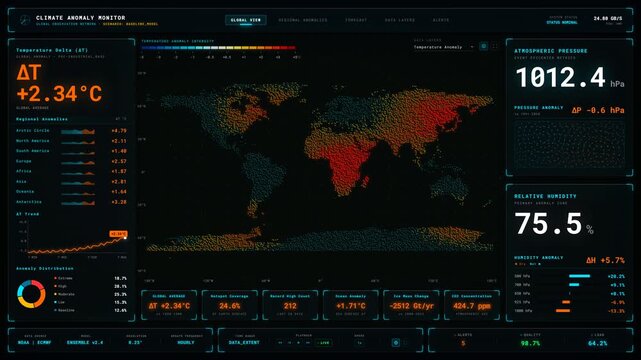
Task: Click the Anomaly Distribution donut chart
Action: point(31,294)
